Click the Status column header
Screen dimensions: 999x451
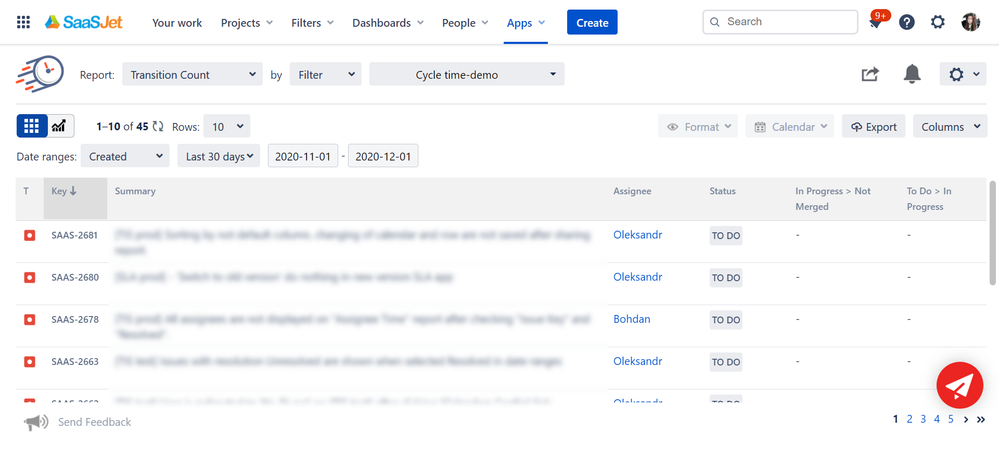722,191
